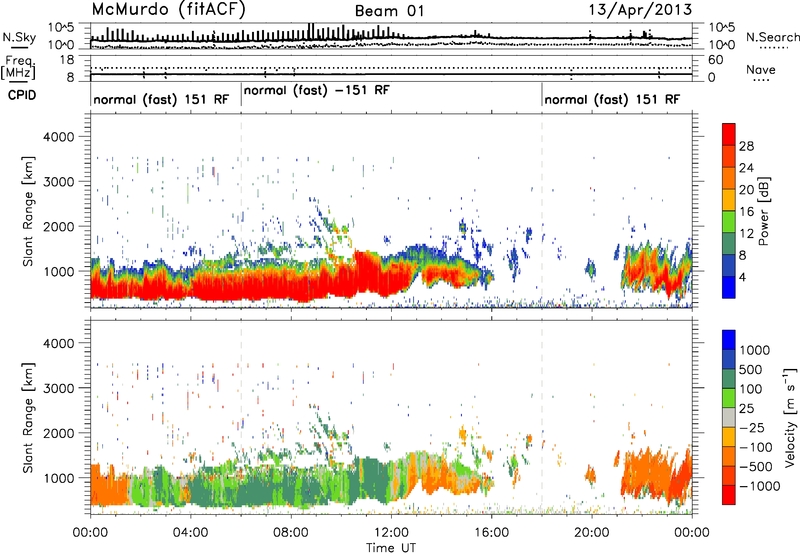Click the 'Time UT' axis label
The height and width of the screenshot is (554, 800).
click(x=391, y=548)
